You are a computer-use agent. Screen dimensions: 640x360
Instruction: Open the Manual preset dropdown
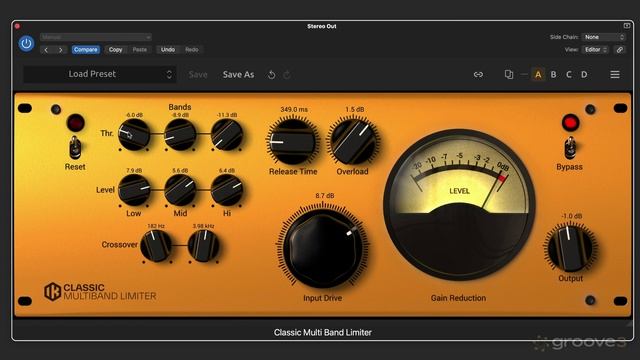[x=96, y=37]
